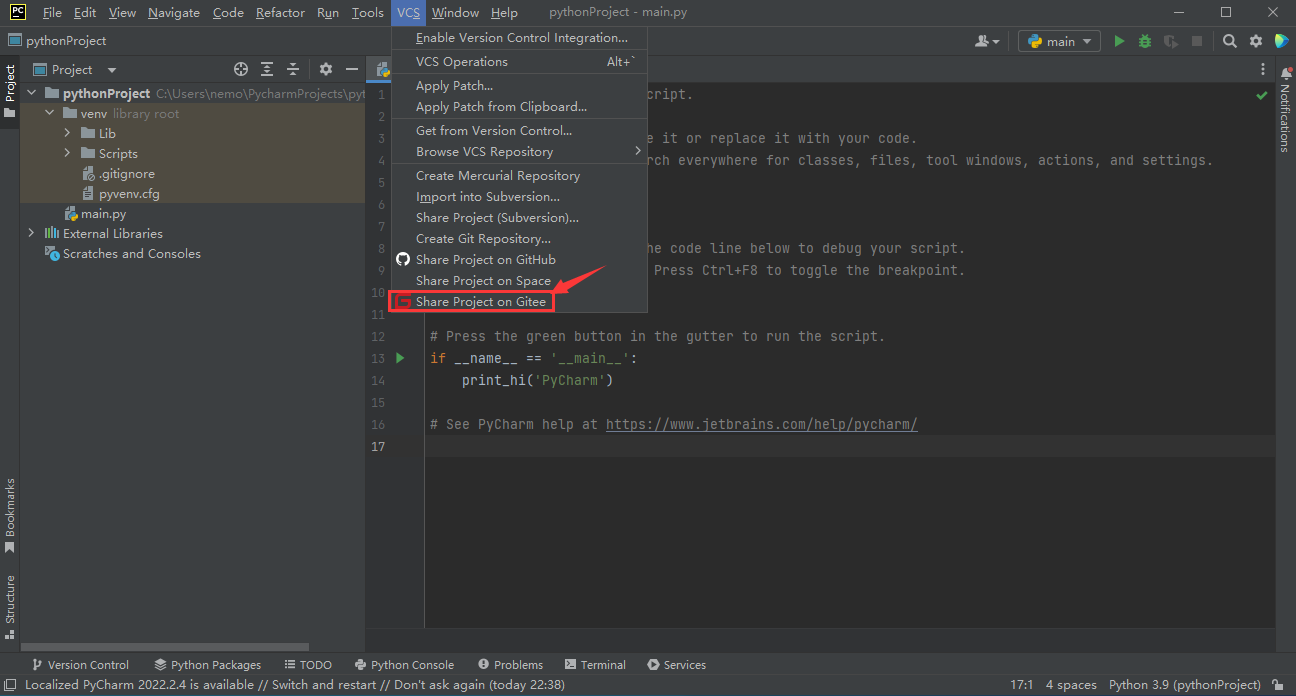The height and width of the screenshot is (696, 1296).
Task: Collapse all nodes in Project tree
Action: coord(295,69)
